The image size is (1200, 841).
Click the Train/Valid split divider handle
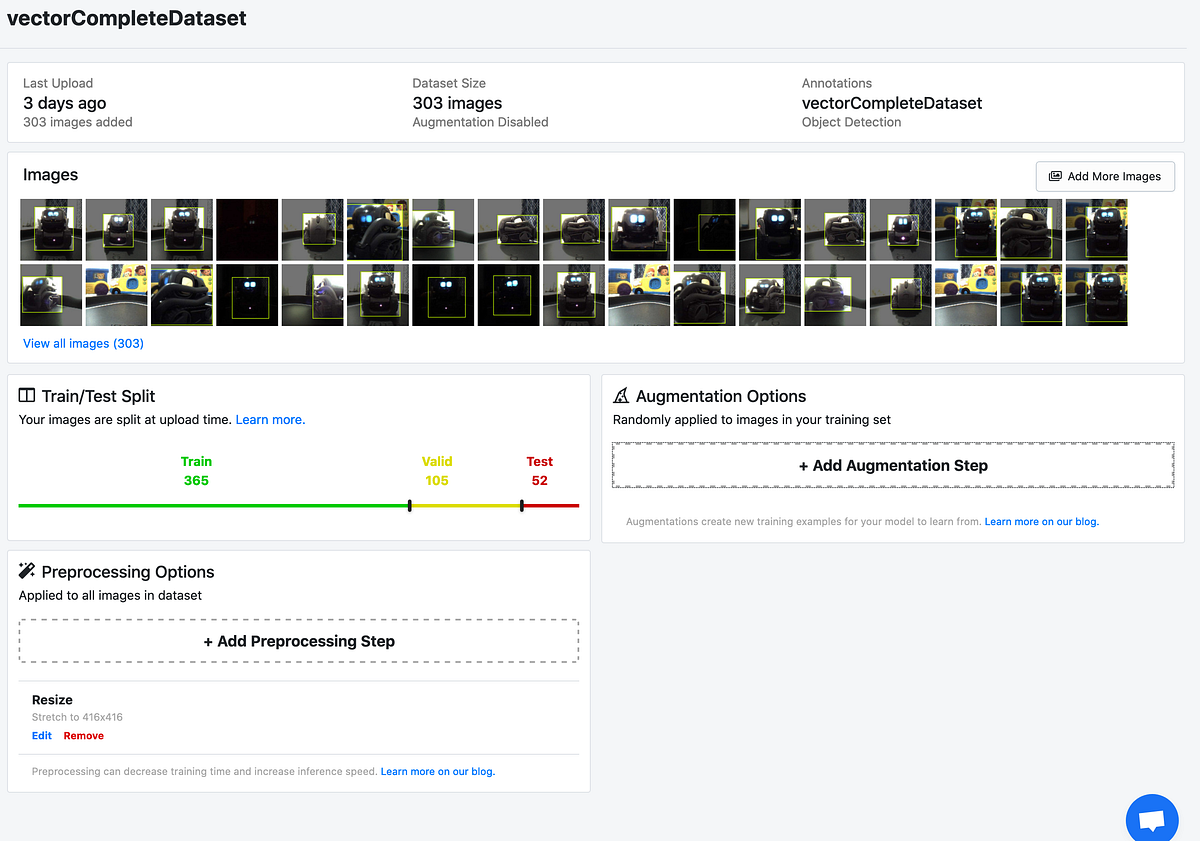point(410,506)
